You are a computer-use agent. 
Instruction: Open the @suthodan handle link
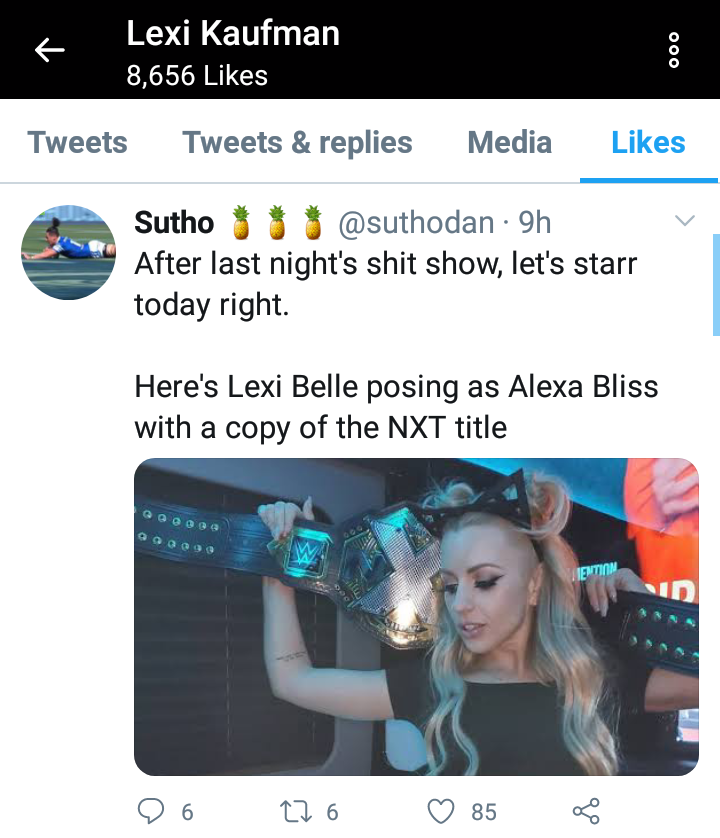(x=416, y=222)
